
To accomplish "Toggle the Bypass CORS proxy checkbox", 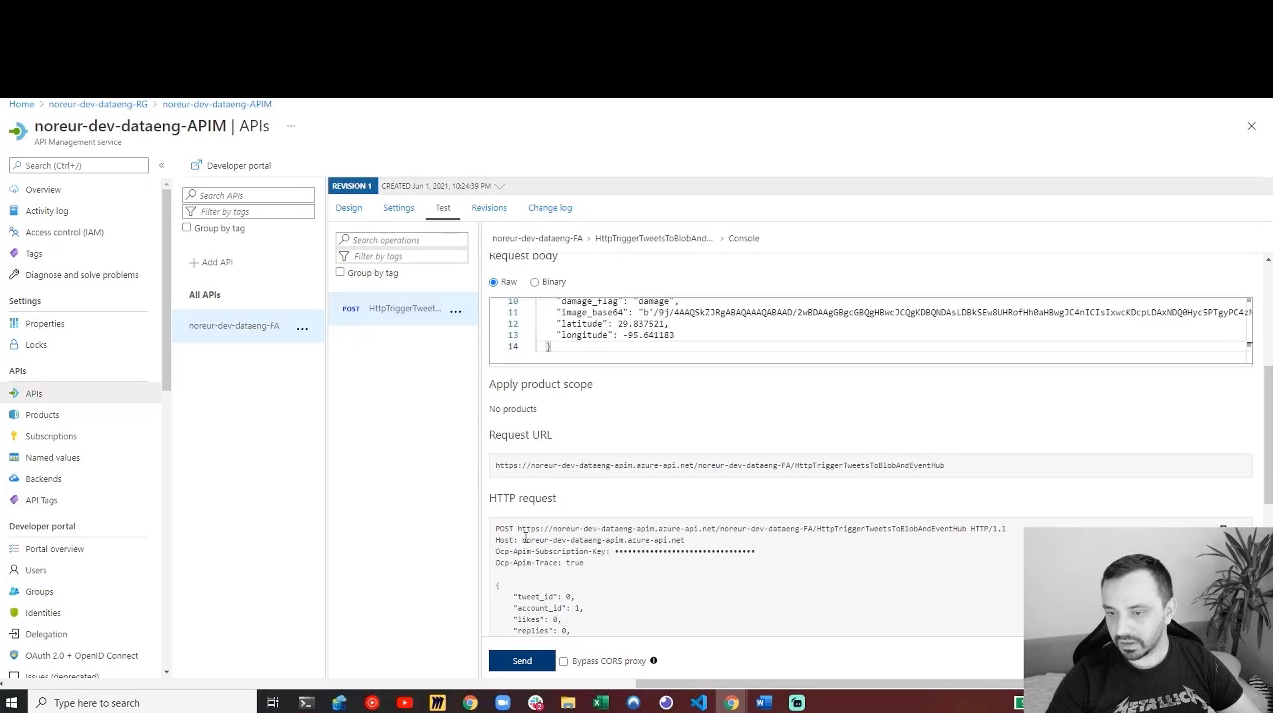I will [564, 661].
